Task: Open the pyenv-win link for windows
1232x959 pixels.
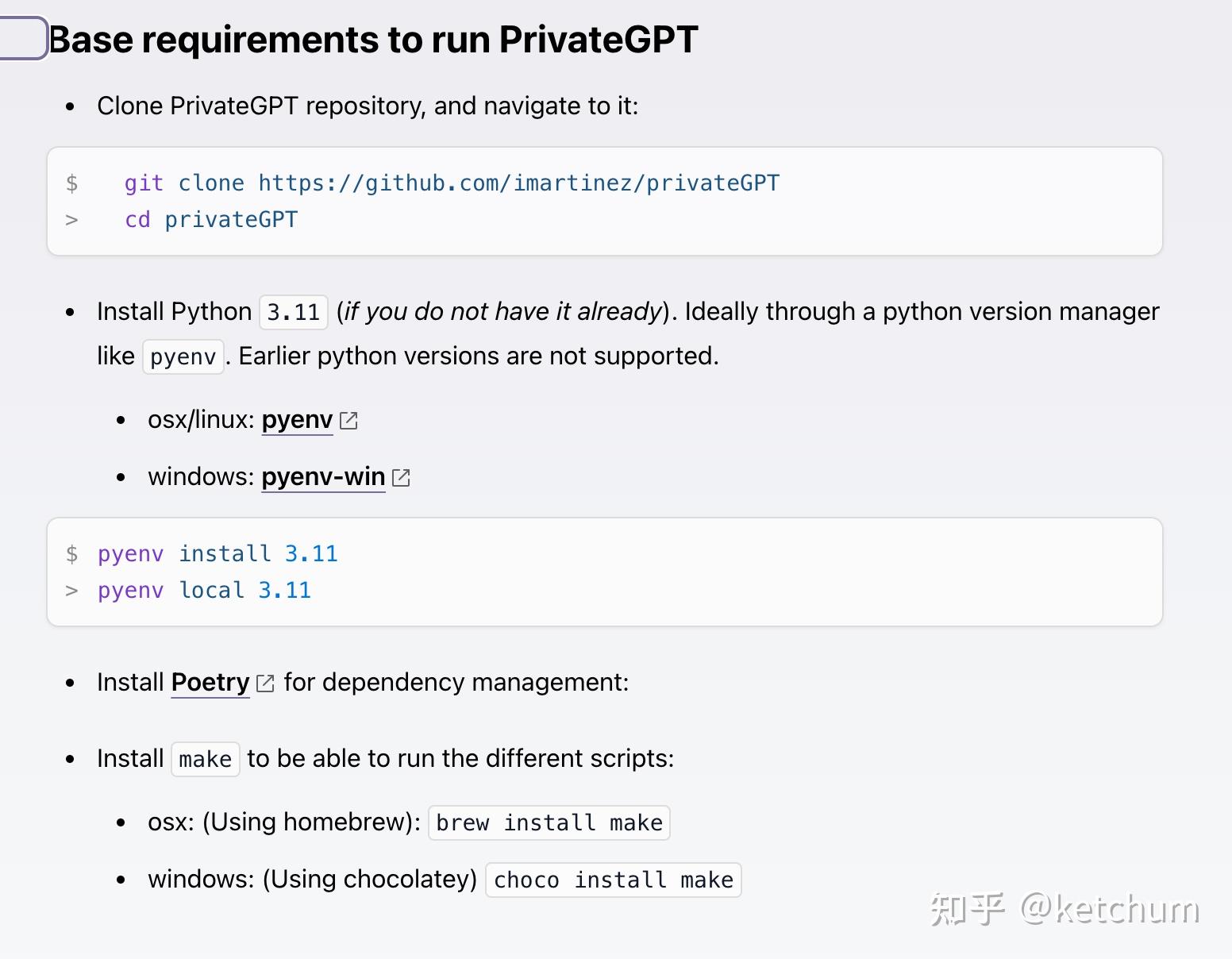Action: pyautogui.click(x=323, y=477)
